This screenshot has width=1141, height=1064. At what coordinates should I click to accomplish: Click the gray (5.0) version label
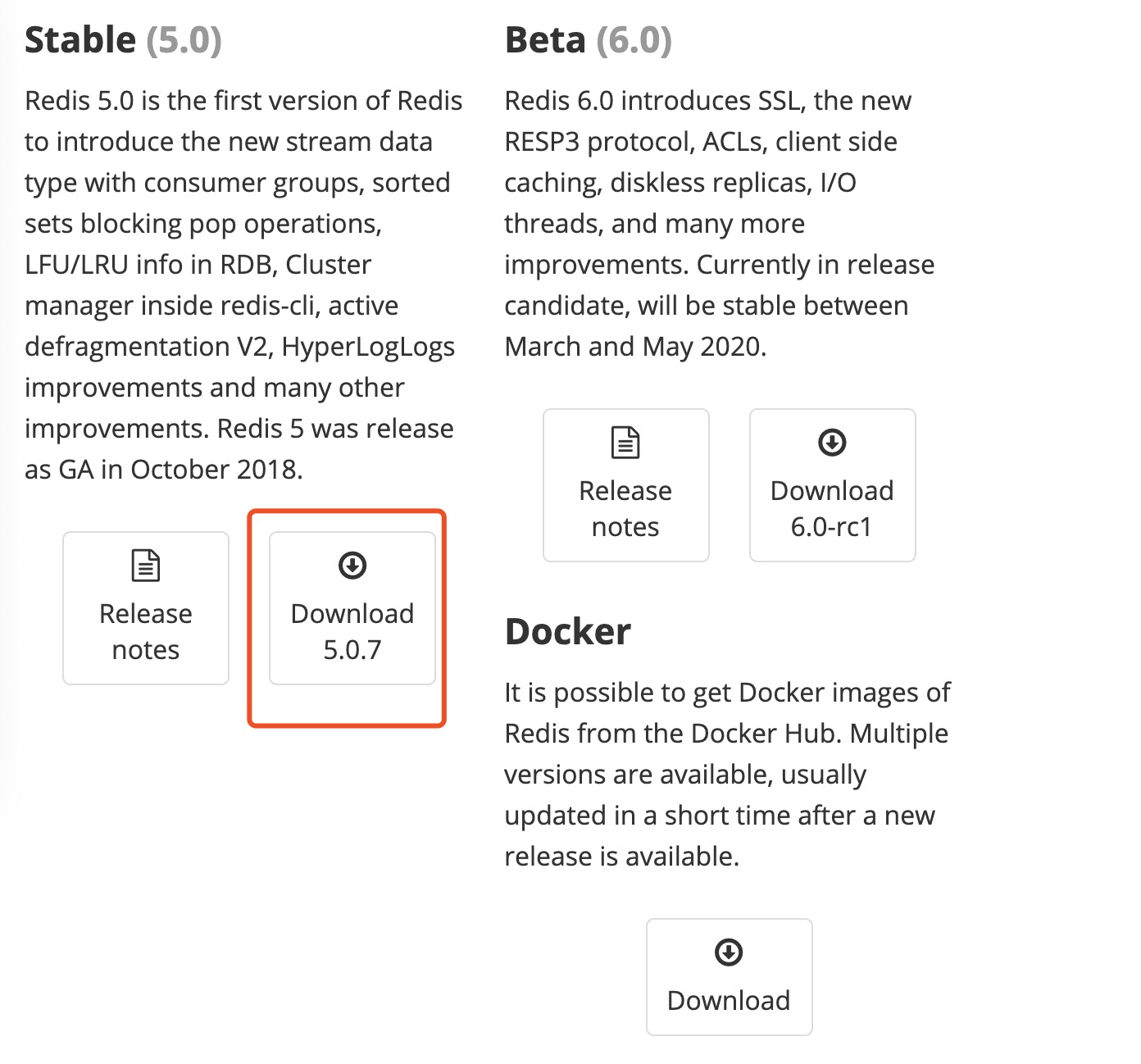(184, 40)
